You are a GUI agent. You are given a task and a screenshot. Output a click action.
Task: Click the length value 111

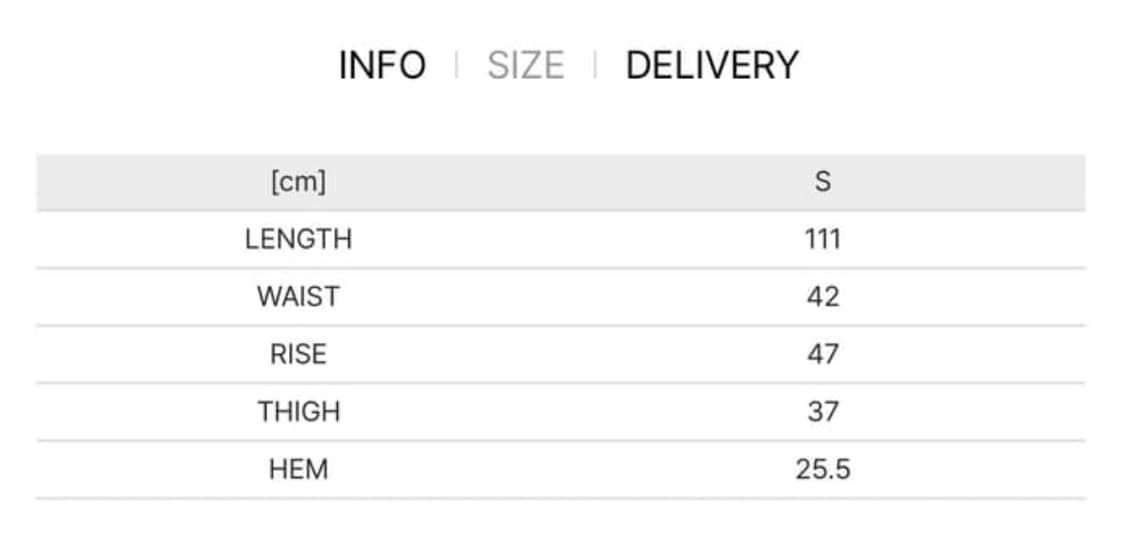point(822,240)
